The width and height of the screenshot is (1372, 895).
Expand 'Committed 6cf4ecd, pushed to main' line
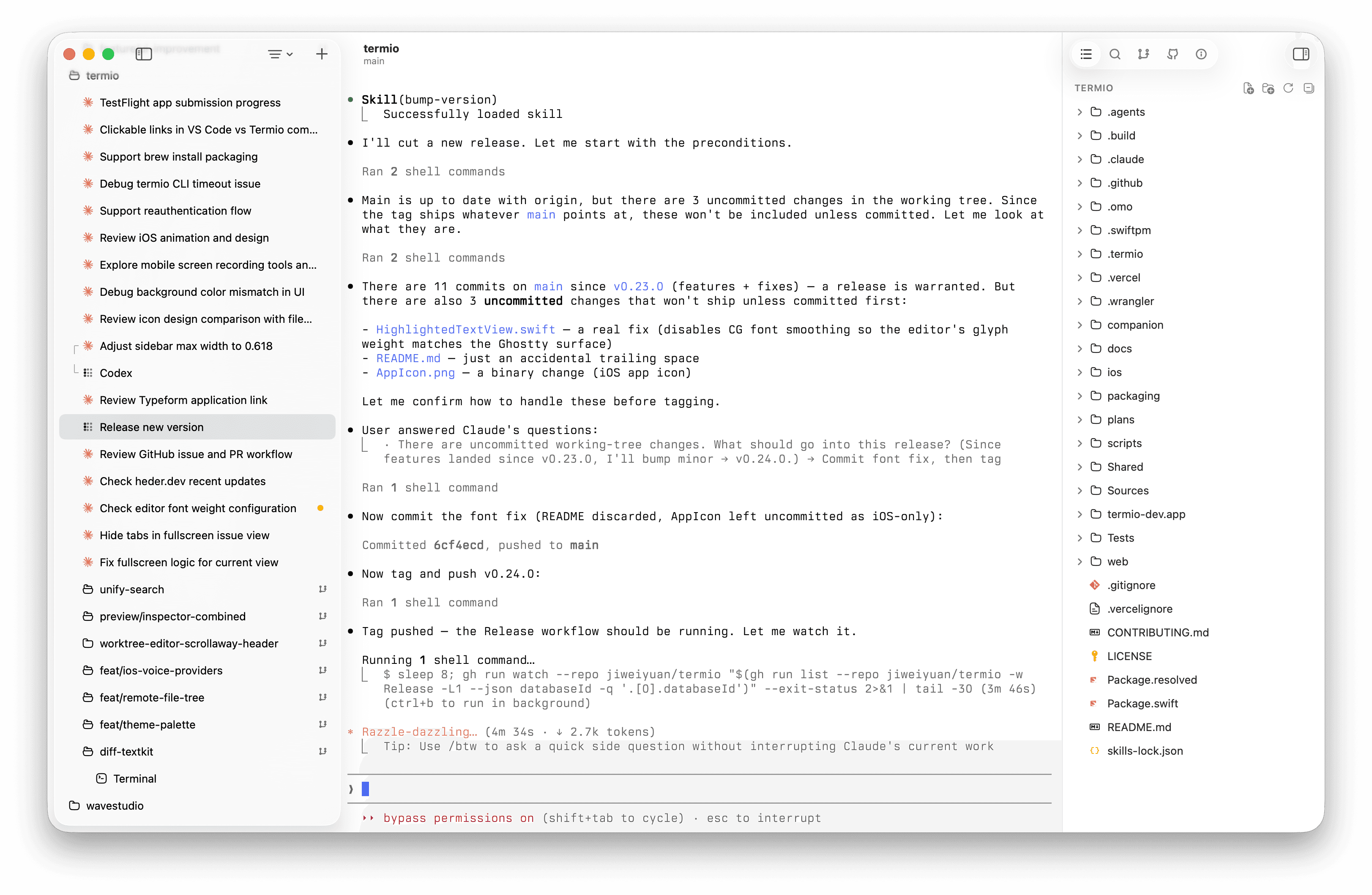[480, 545]
